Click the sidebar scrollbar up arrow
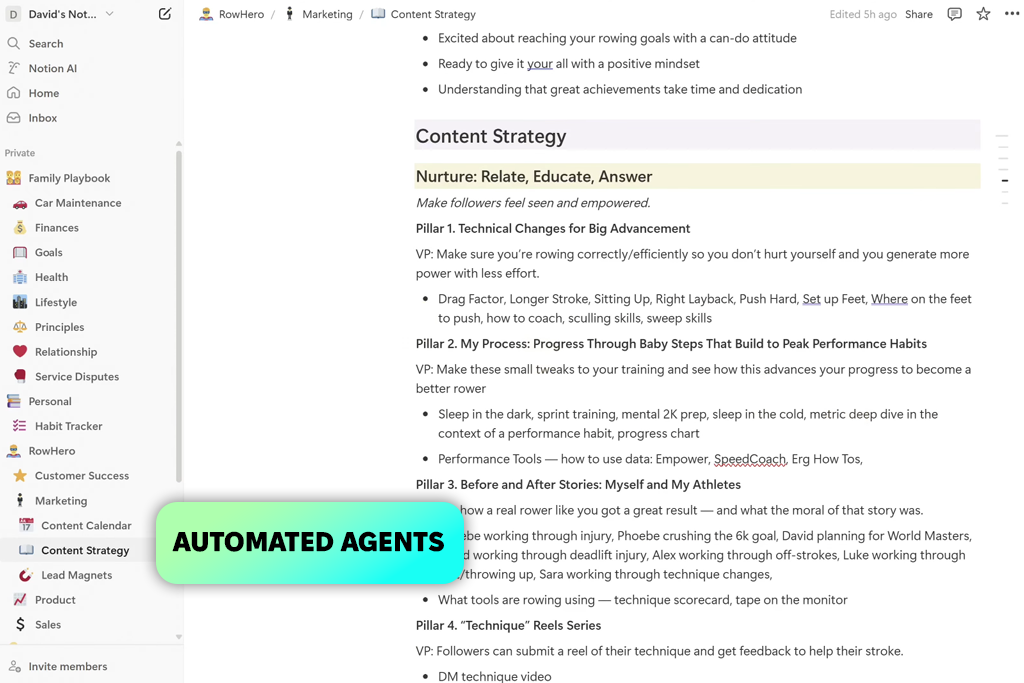1024x683 pixels. click(178, 144)
